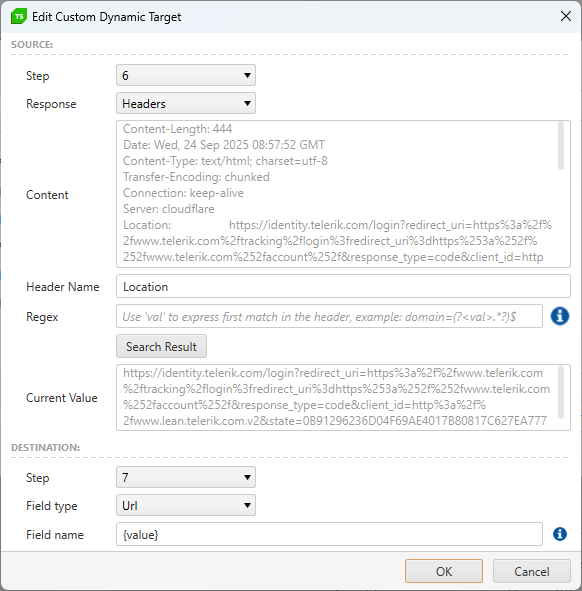Click the 'SOURCE:' section heading

coord(32,44)
